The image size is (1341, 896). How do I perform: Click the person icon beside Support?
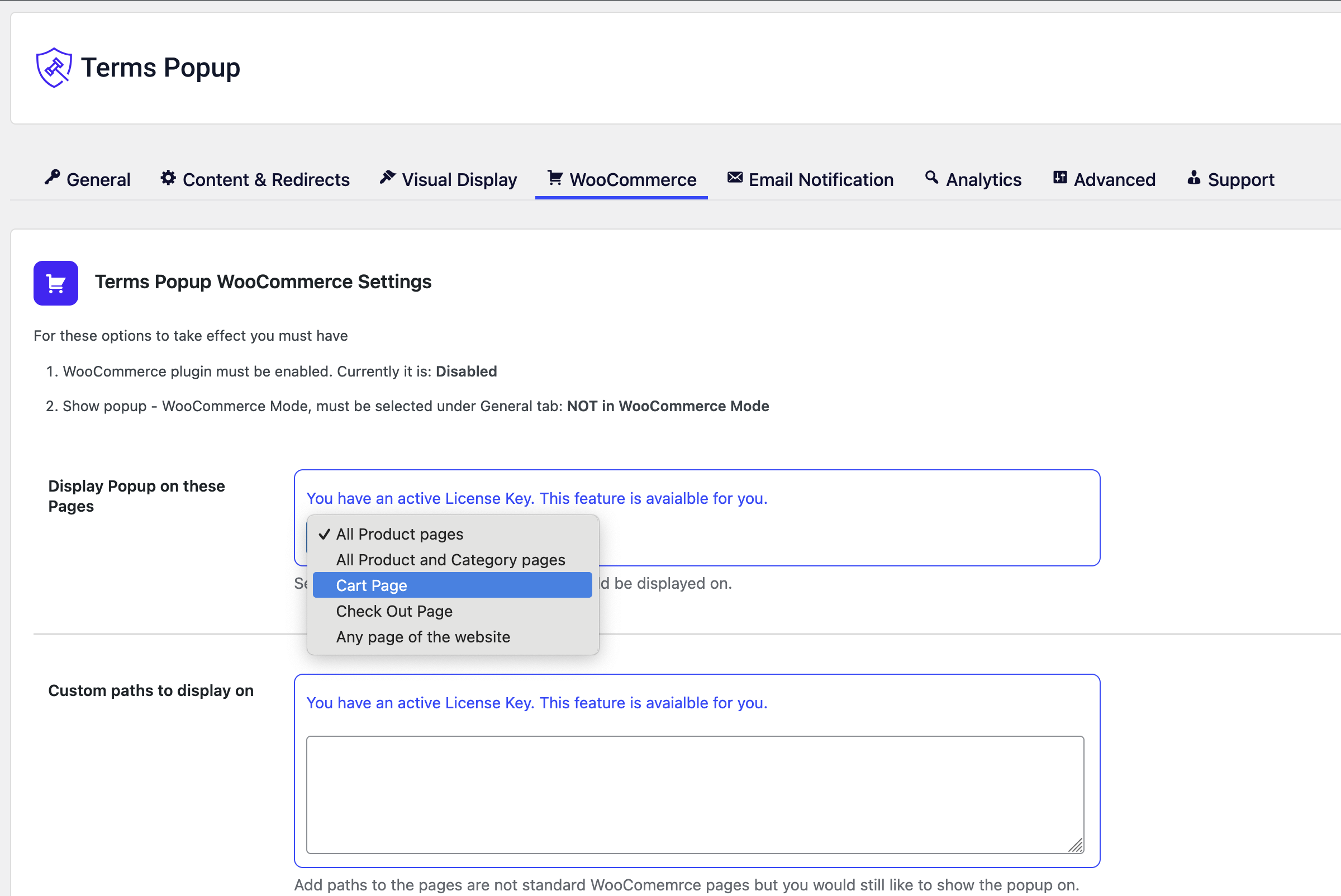coord(1193,178)
